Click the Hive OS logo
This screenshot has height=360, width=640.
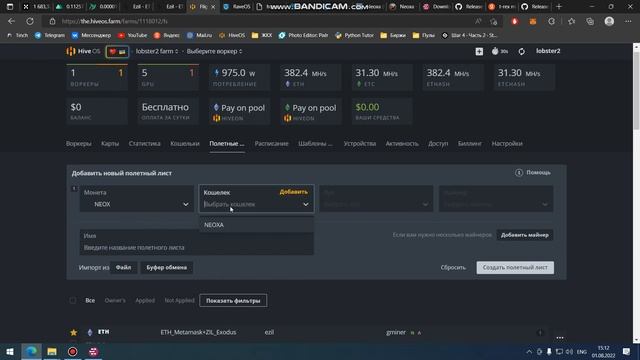point(83,51)
